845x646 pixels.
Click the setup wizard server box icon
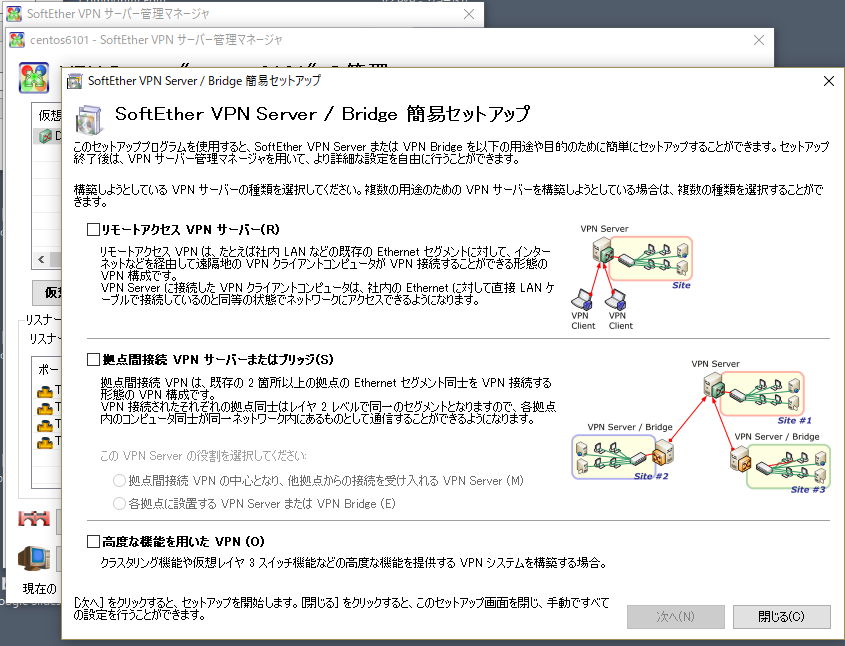87,118
